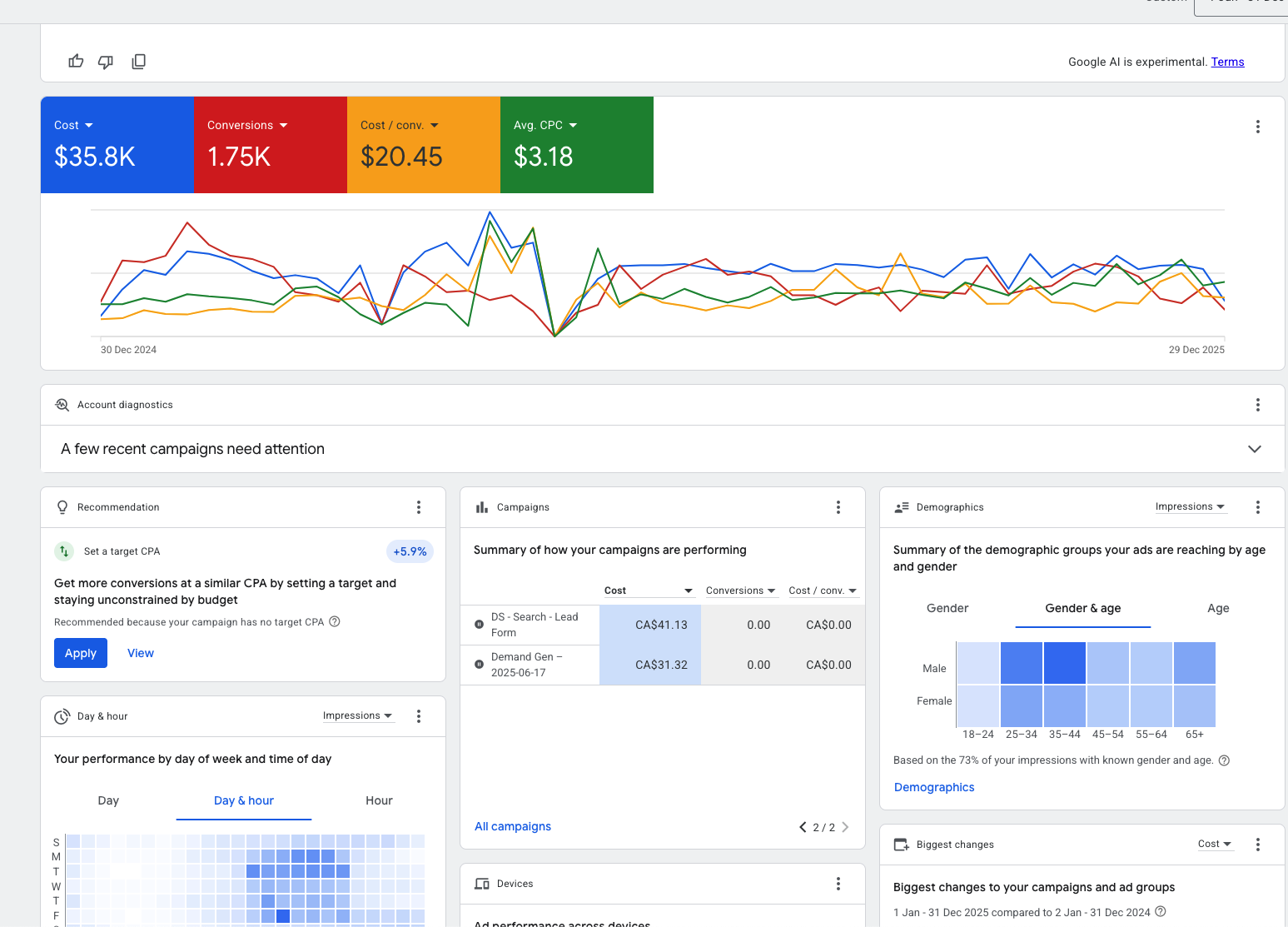The width and height of the screenshot is (1288, 927).
Task: Copy the AI summary with copy icon
Action: tap(139, 62)
